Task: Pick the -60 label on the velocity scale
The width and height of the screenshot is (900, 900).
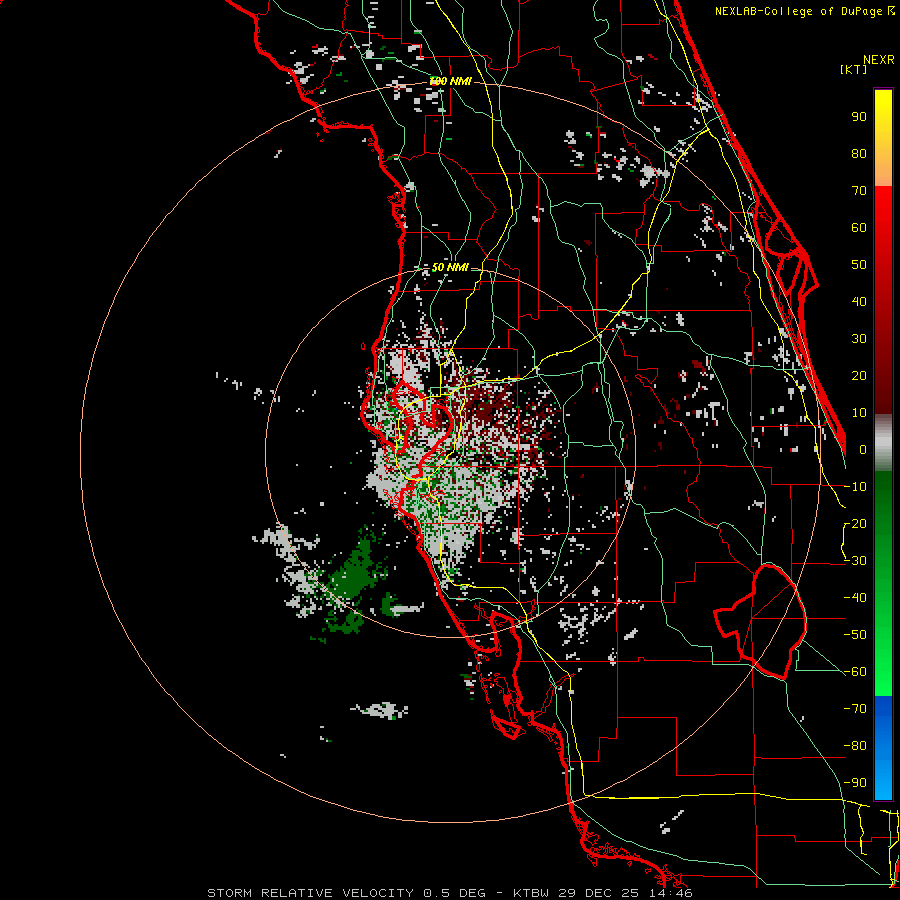Action: pos(855,672)
